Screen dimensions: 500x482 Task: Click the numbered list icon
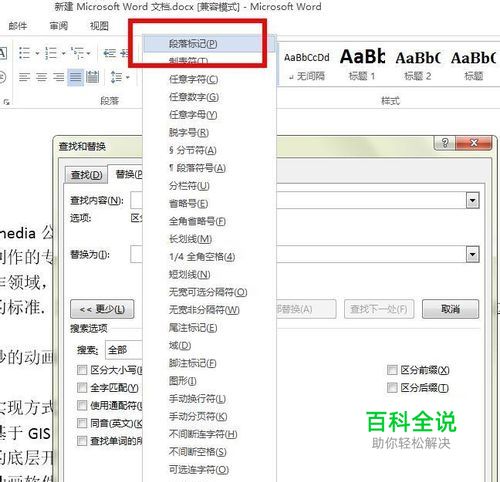click(x=51, y=53)
